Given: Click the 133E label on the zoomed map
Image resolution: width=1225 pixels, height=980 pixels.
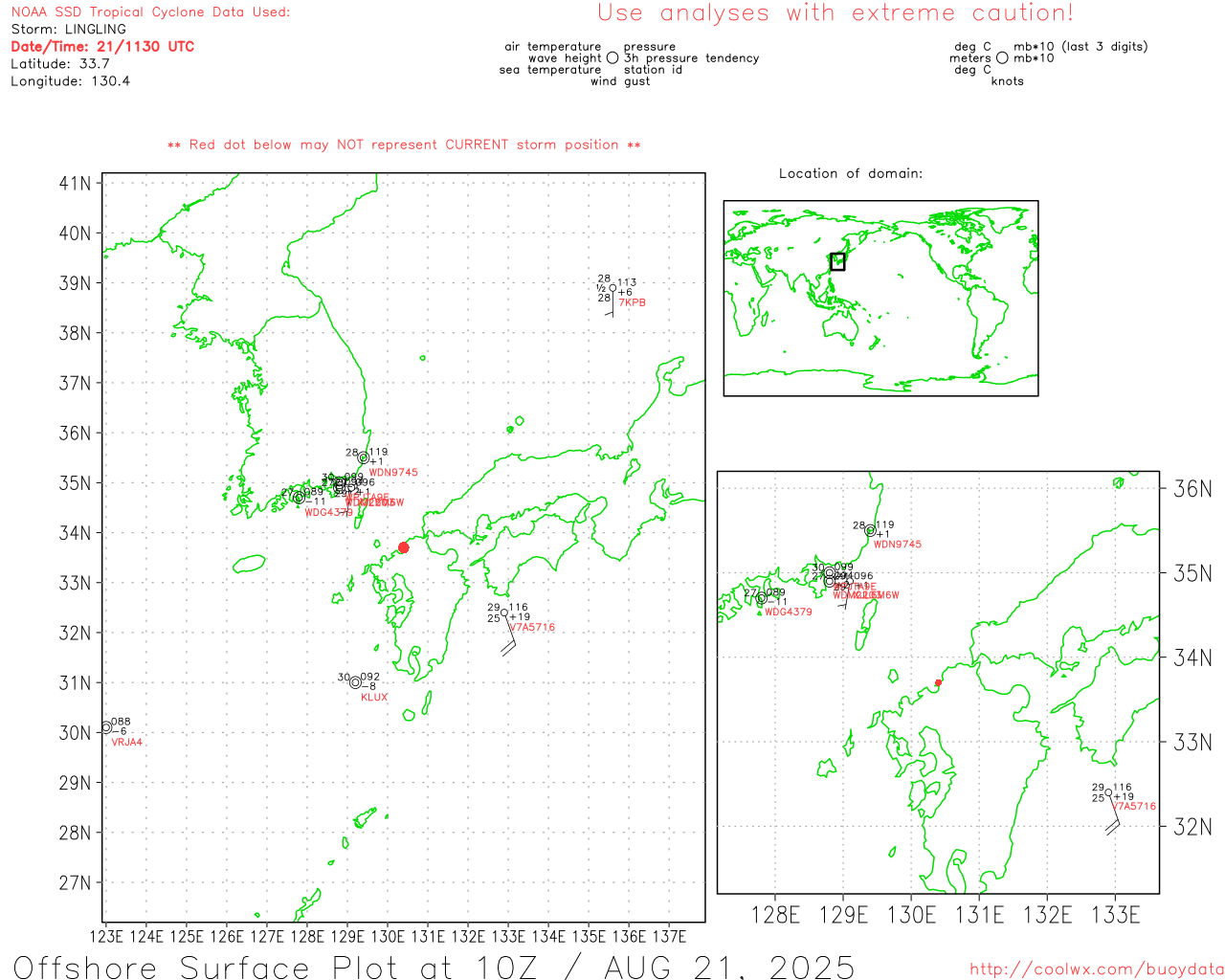Looking at the screenshot, I should click(1116, 915).
